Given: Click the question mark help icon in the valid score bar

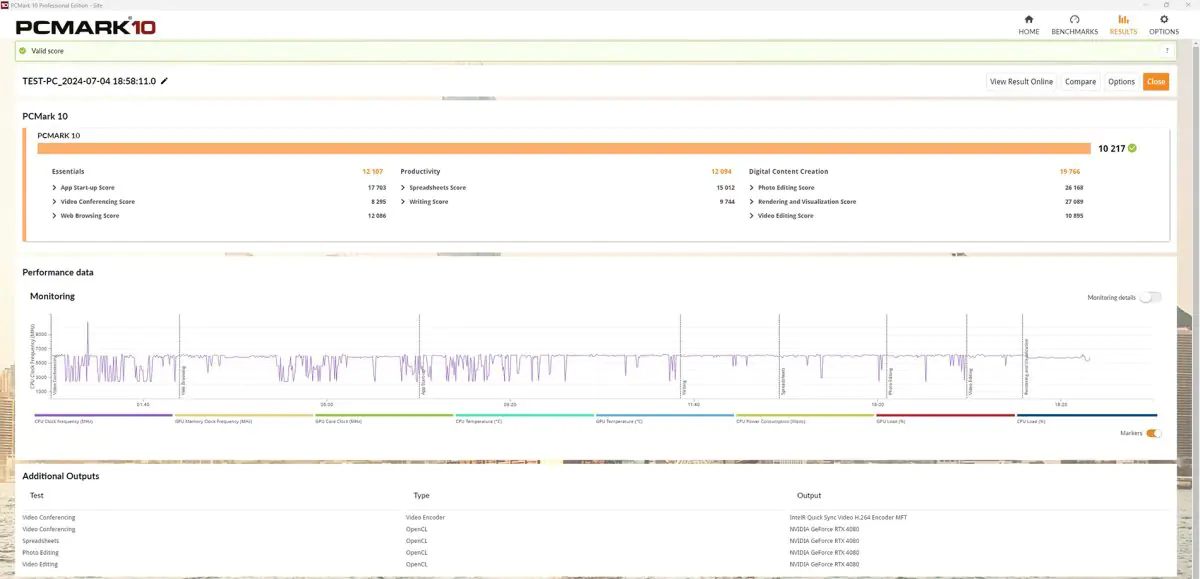Looking at the screenshot, I should (1166, 50).
